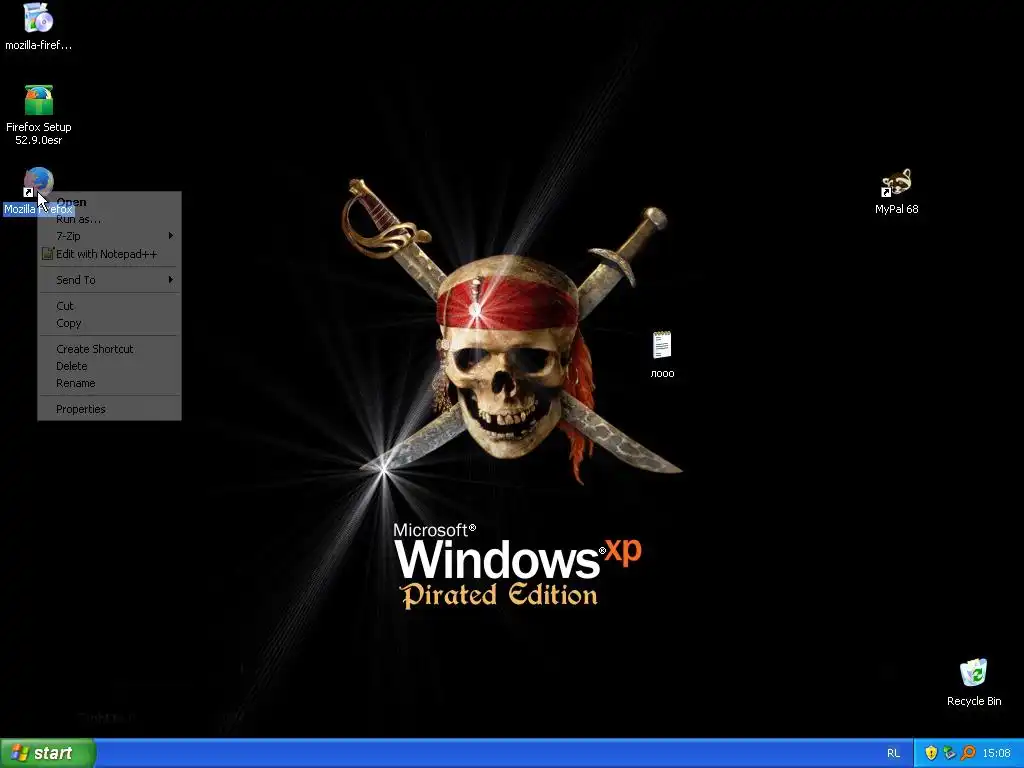This screenshot has height=768, width=1024.
Task: Open Properties from the context menu
Action: click(x=109, y=409)
